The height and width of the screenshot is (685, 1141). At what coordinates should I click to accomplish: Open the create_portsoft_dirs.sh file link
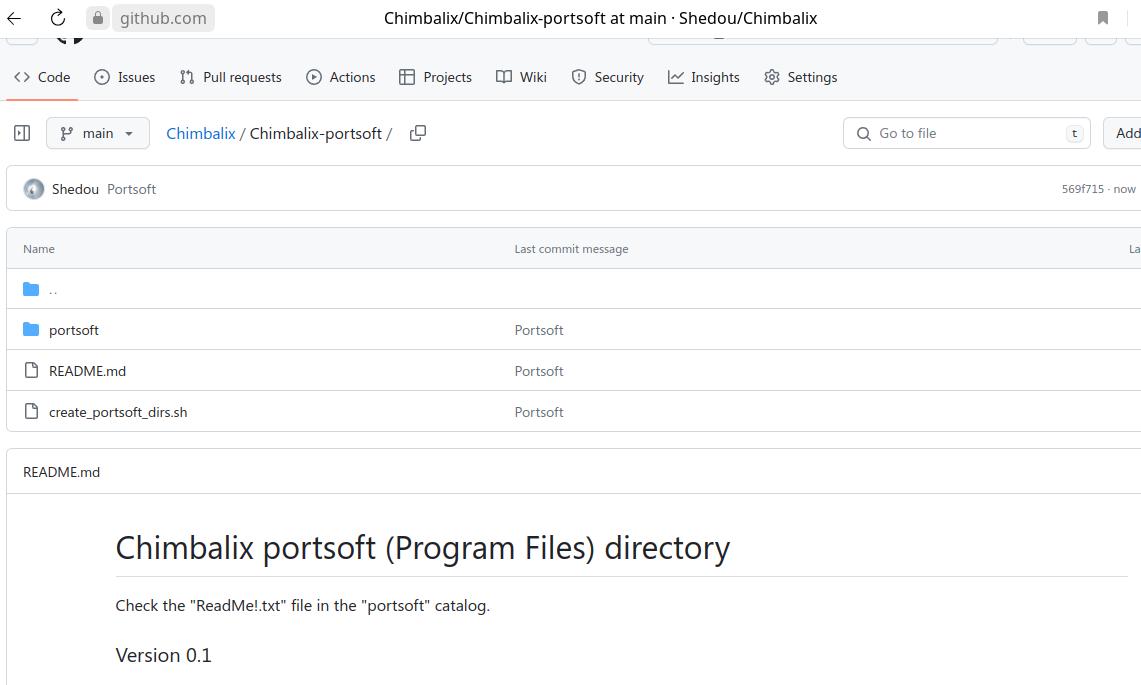pyautogui.click(x=118, y=412)
